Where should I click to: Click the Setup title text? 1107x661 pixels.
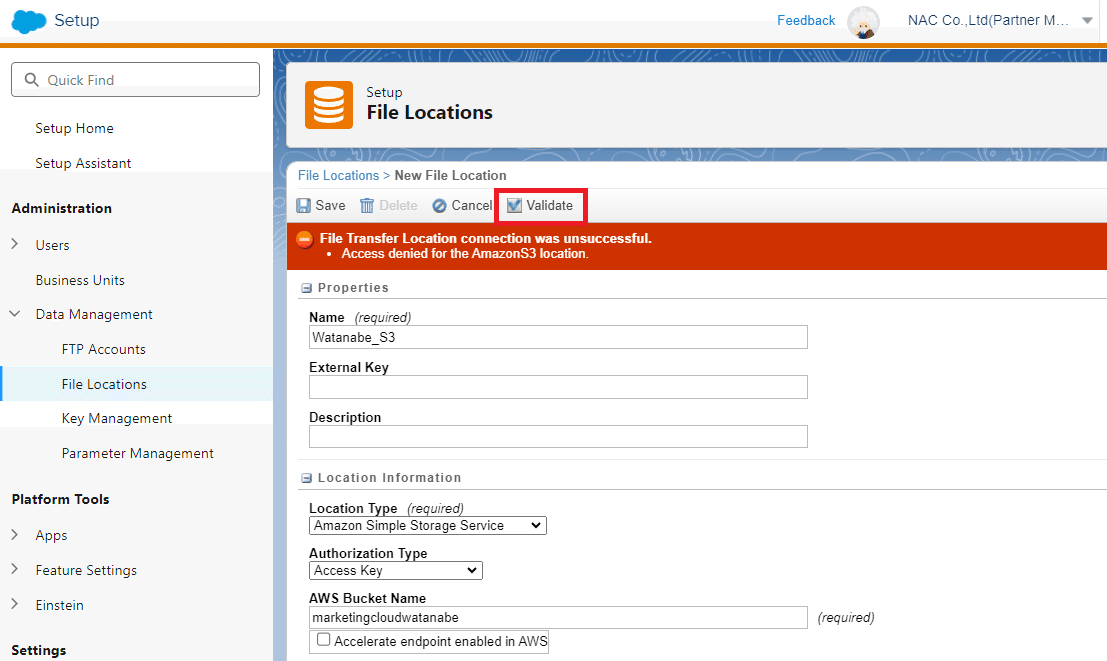(x=77, y=20)
